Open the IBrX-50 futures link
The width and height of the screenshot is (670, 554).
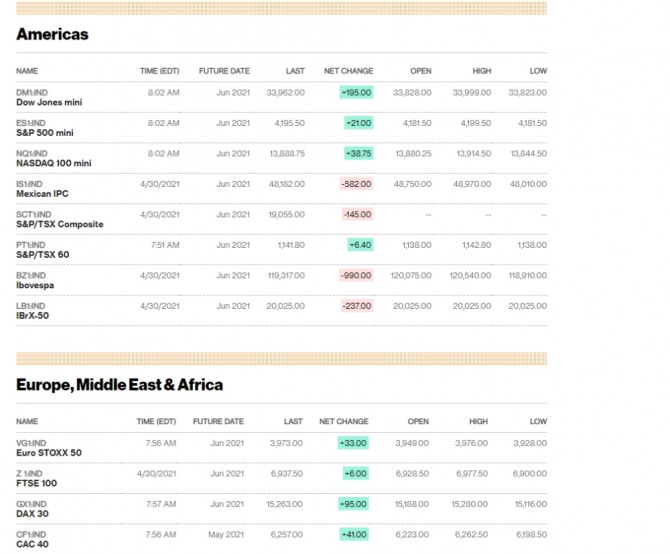coord(32,316)
